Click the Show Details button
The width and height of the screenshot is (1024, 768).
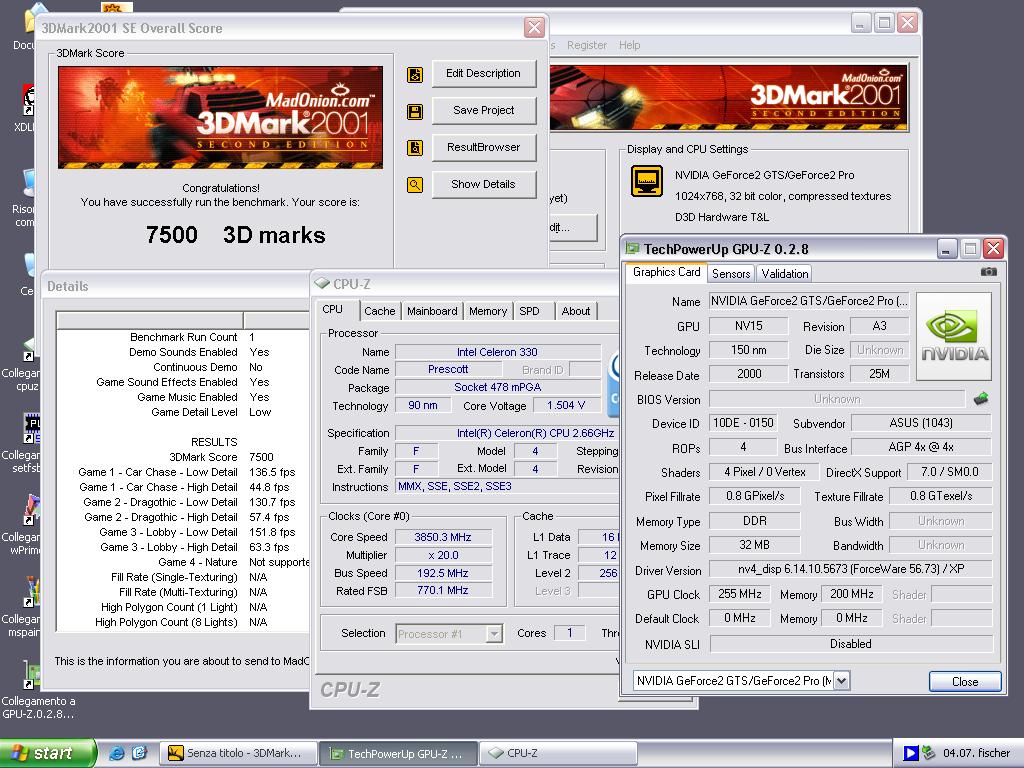(x=483, y=184)
